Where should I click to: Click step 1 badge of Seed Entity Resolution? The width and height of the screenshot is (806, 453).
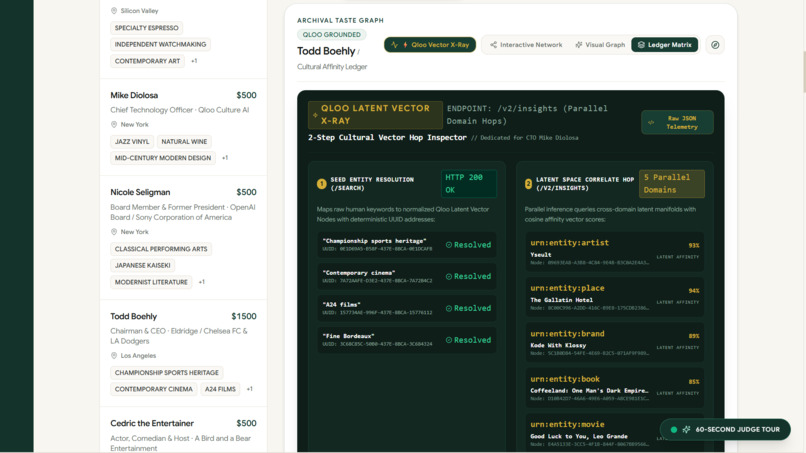(322, 184)
